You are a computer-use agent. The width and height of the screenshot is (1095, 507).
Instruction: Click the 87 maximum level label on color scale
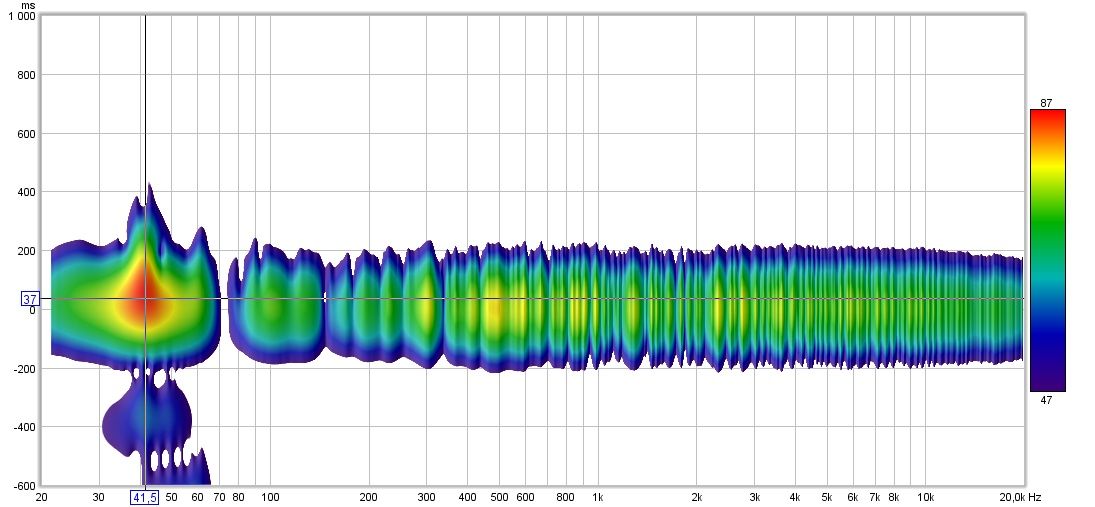tap(1045, 103)
